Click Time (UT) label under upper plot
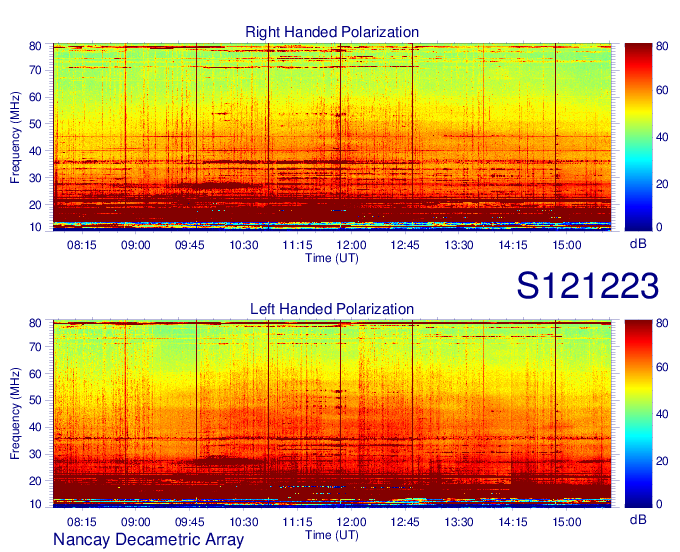 [x=332, y=258]
